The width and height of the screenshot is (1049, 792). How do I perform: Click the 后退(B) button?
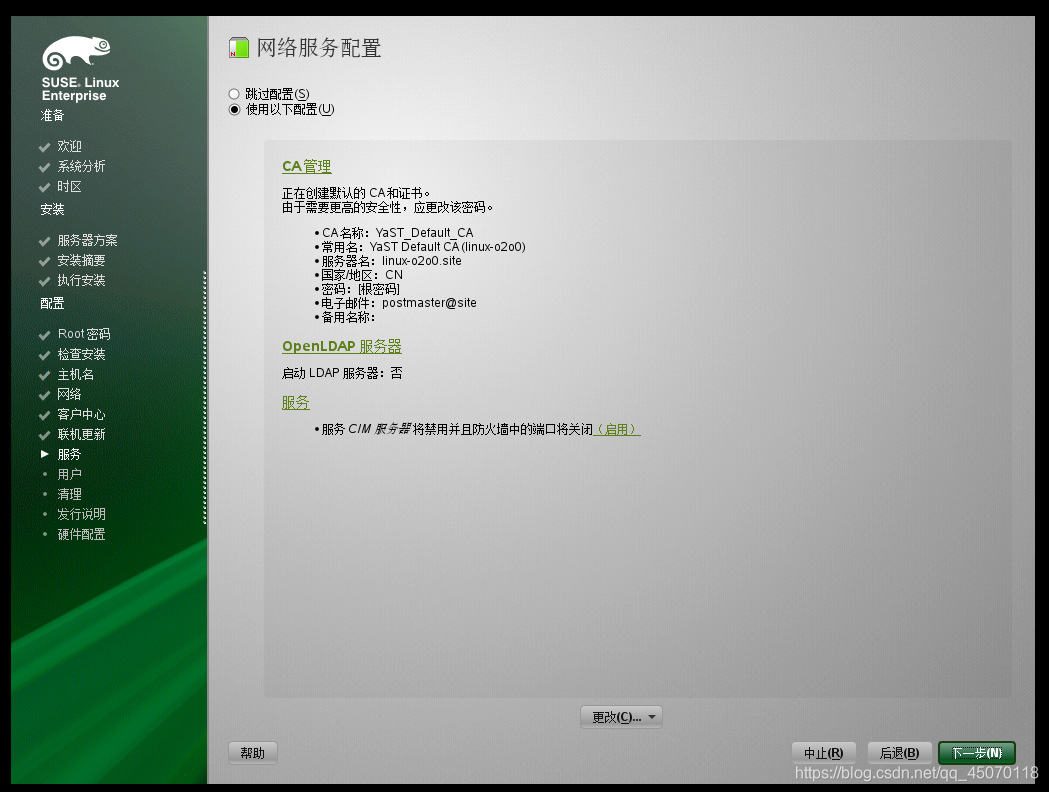coord(899,753)
